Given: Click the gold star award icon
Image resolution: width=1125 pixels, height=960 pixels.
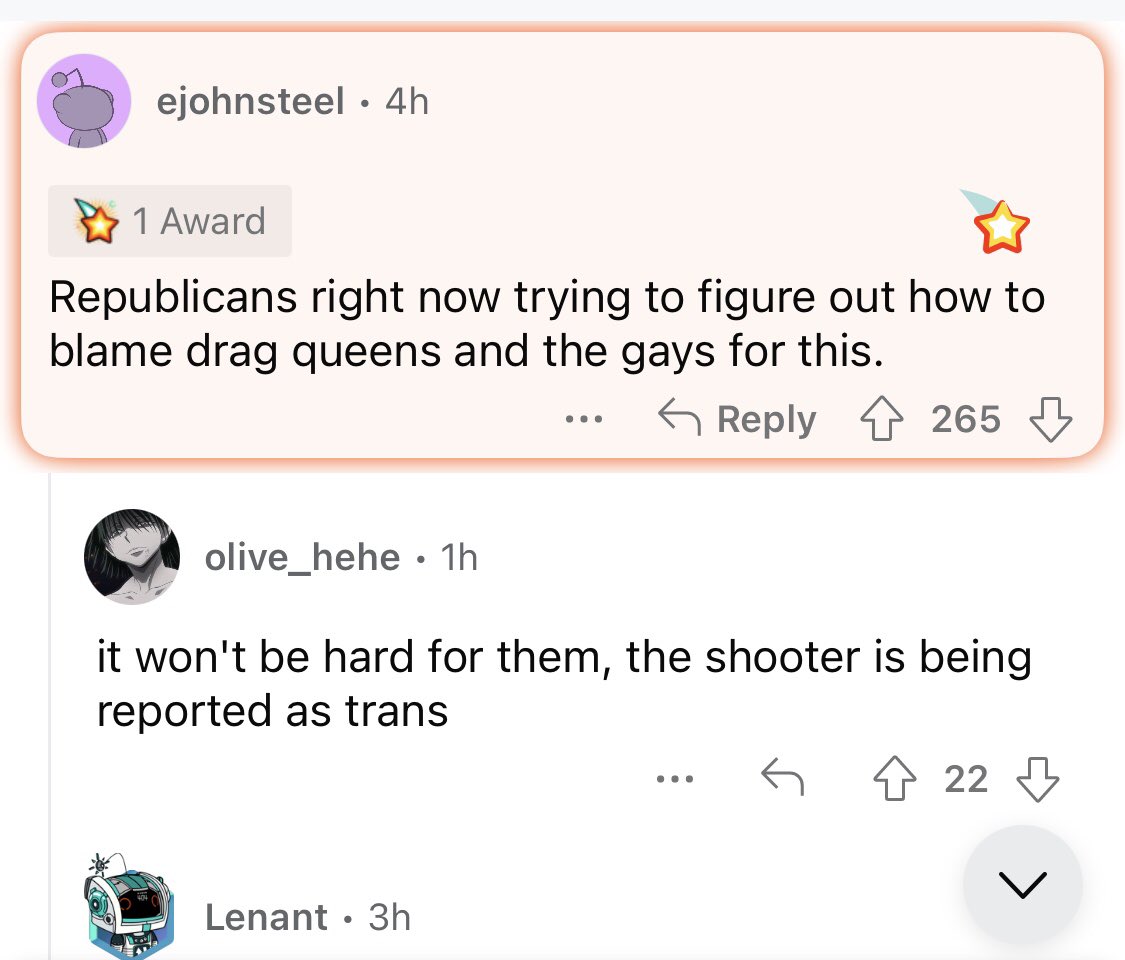Looking at the screenshot, I should point(1002,229).
